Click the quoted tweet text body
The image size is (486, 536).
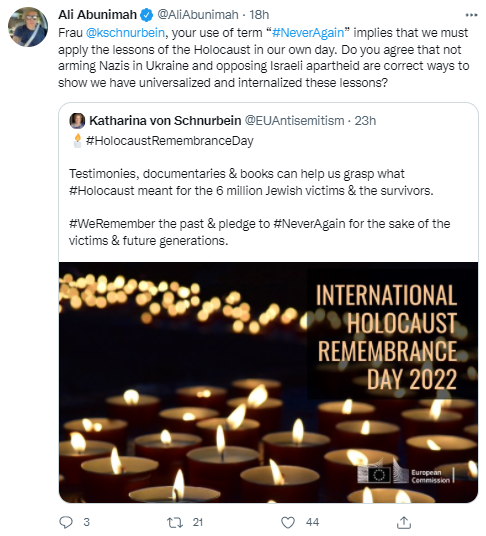click(x=259, y=207)
